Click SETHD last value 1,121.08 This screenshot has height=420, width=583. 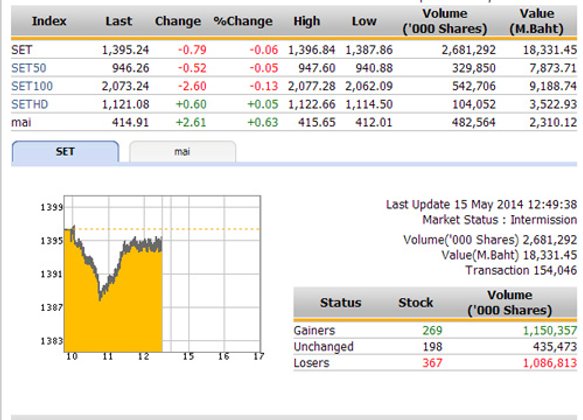[125, 104]
